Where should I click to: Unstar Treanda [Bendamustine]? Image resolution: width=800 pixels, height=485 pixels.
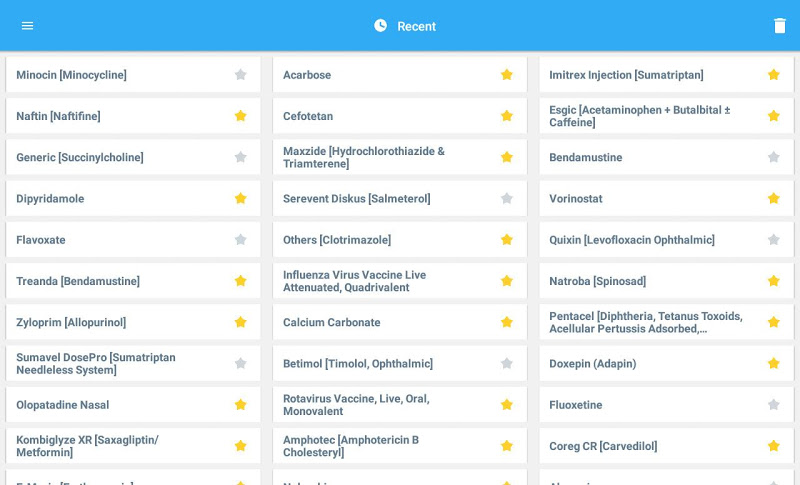(240, 281)
